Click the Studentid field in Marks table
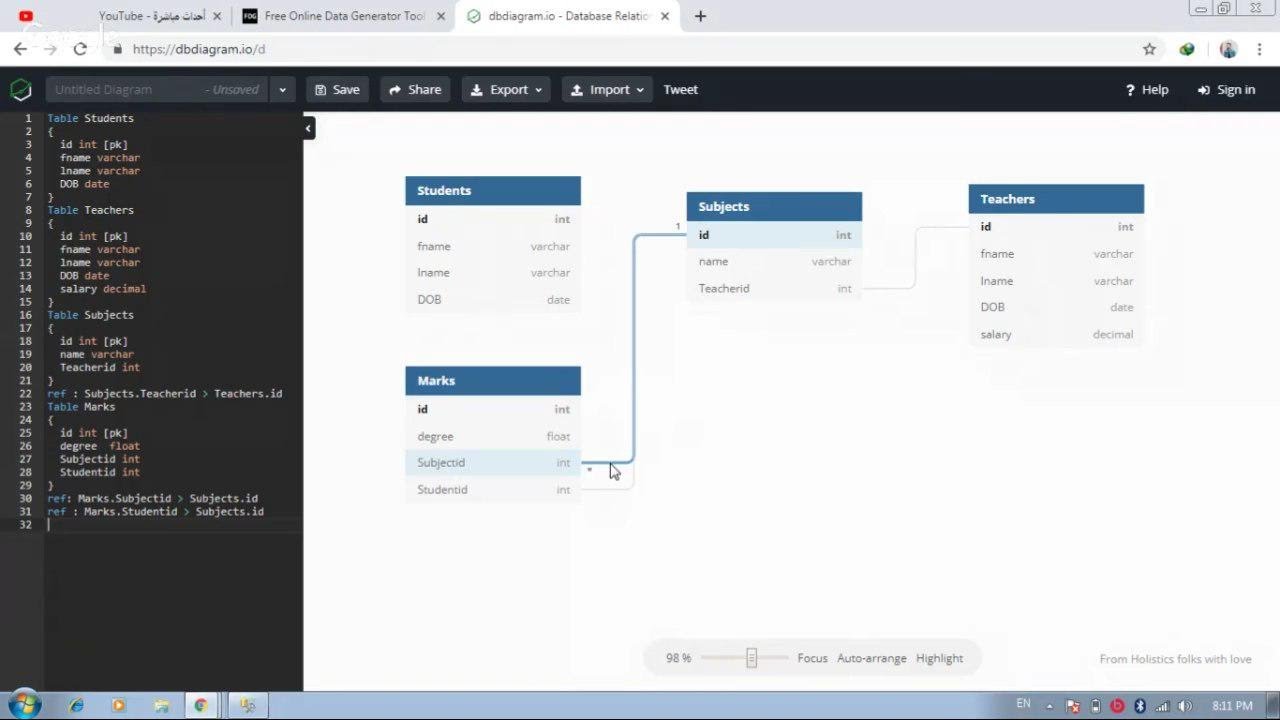1280x720 pixels. [493, 489]
